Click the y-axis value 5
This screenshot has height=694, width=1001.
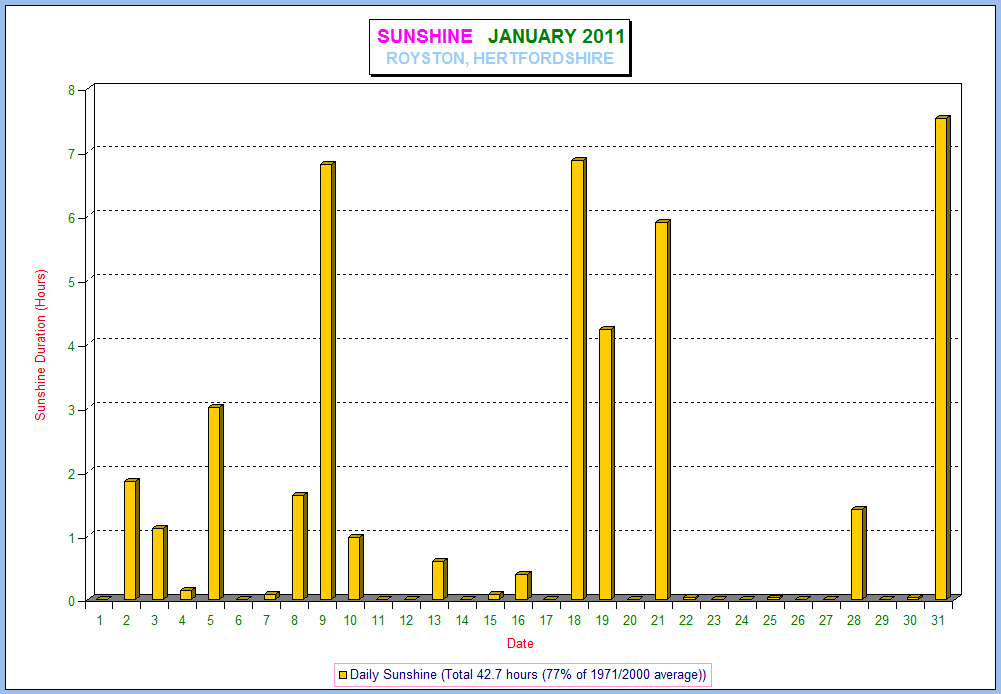72,282
